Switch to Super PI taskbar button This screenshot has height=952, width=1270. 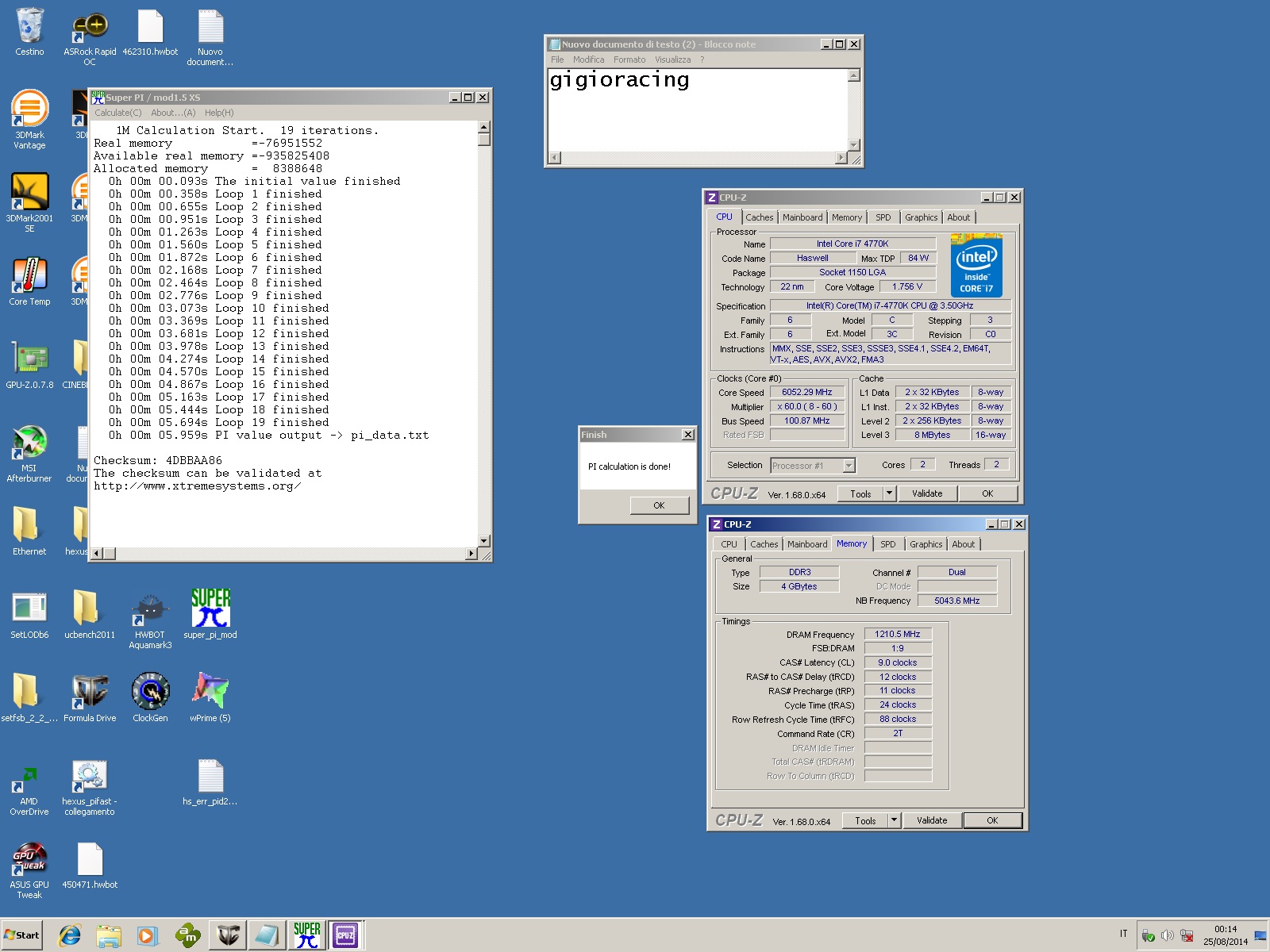click(307, 935)
